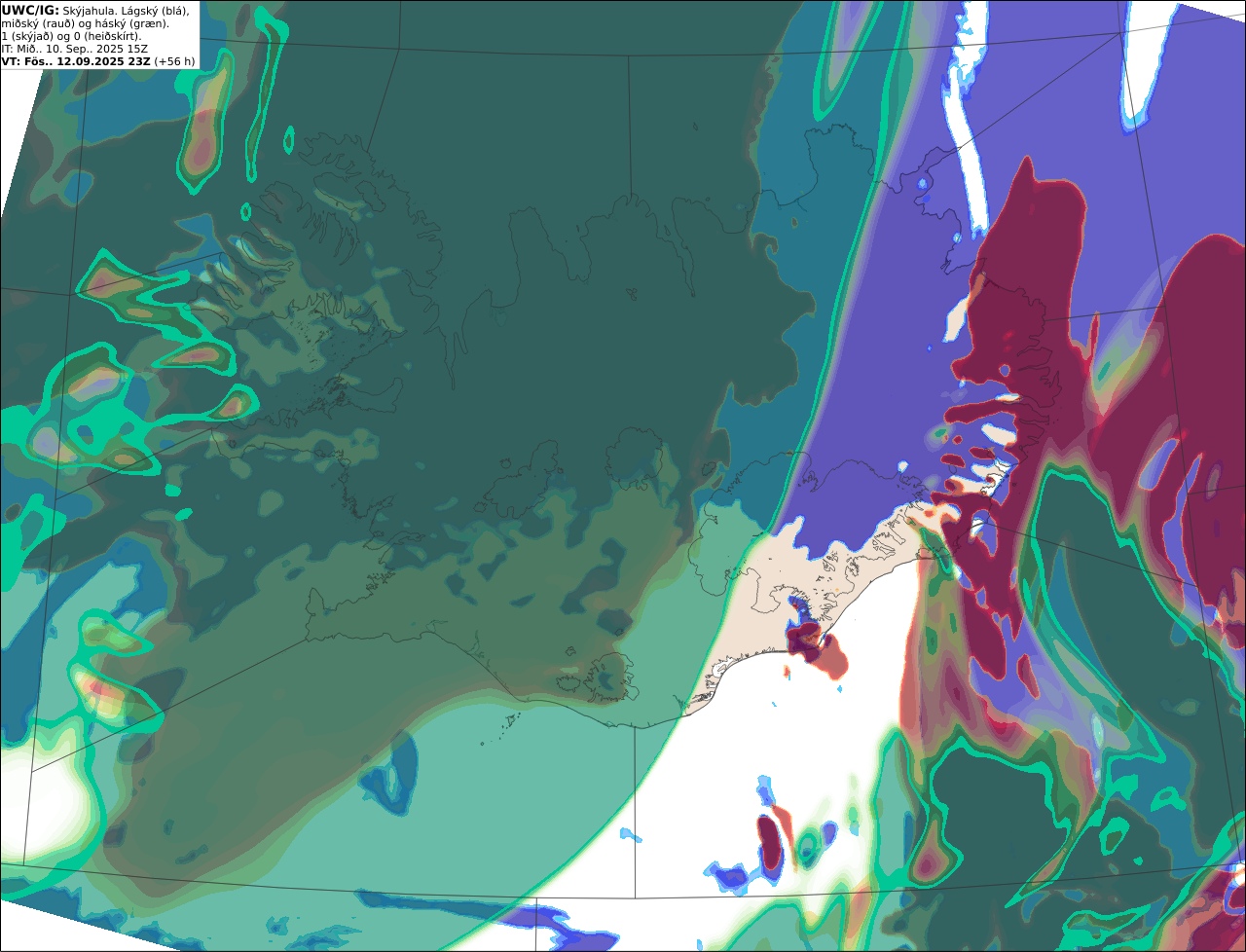This screenshot has width=1246, height=952.
Task: Click the "(+56 h)" forecast offset
Action: [174, 61]
